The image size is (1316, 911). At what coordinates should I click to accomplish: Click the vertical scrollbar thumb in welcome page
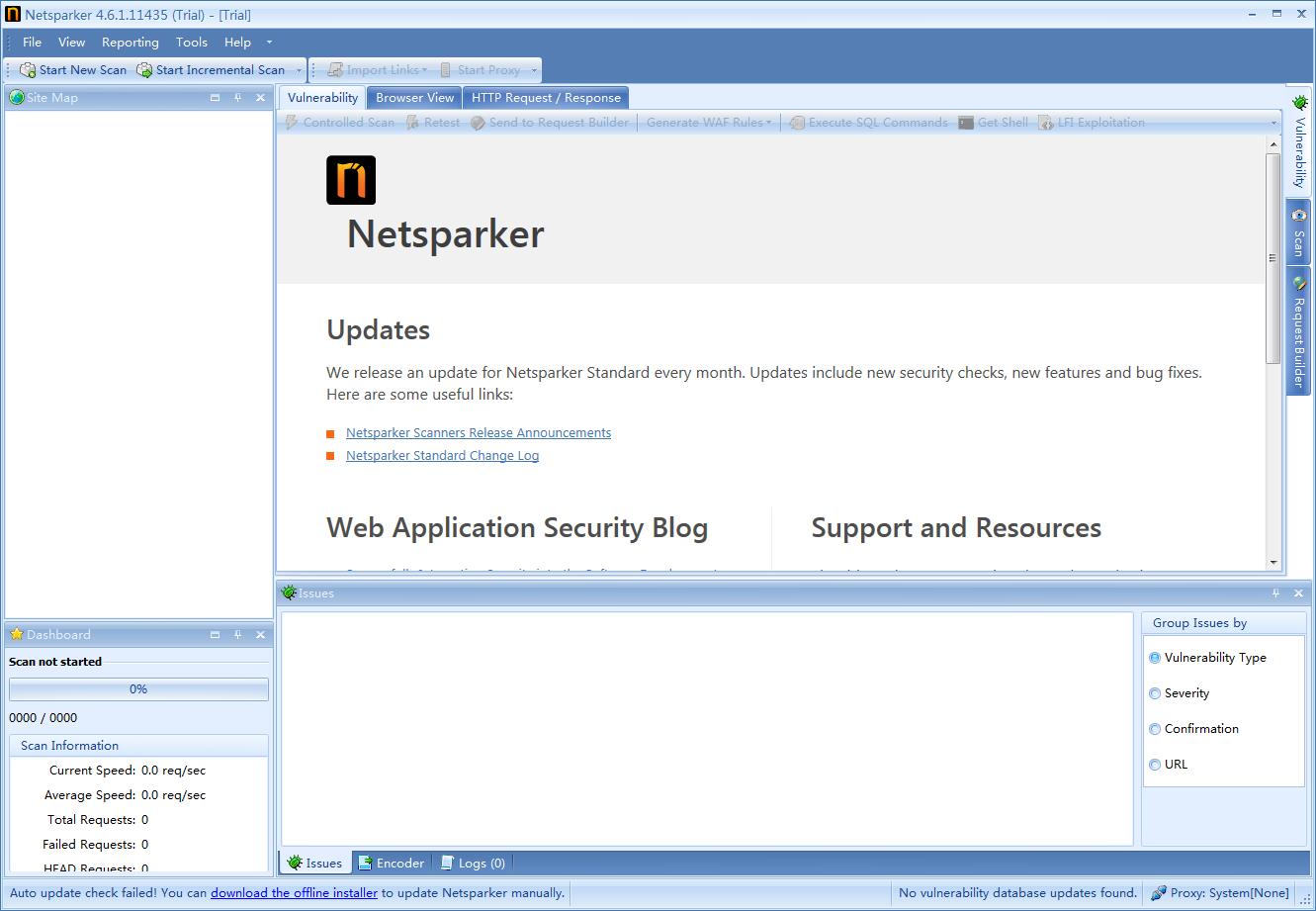pyautogui.click(x=1273, y=258)
